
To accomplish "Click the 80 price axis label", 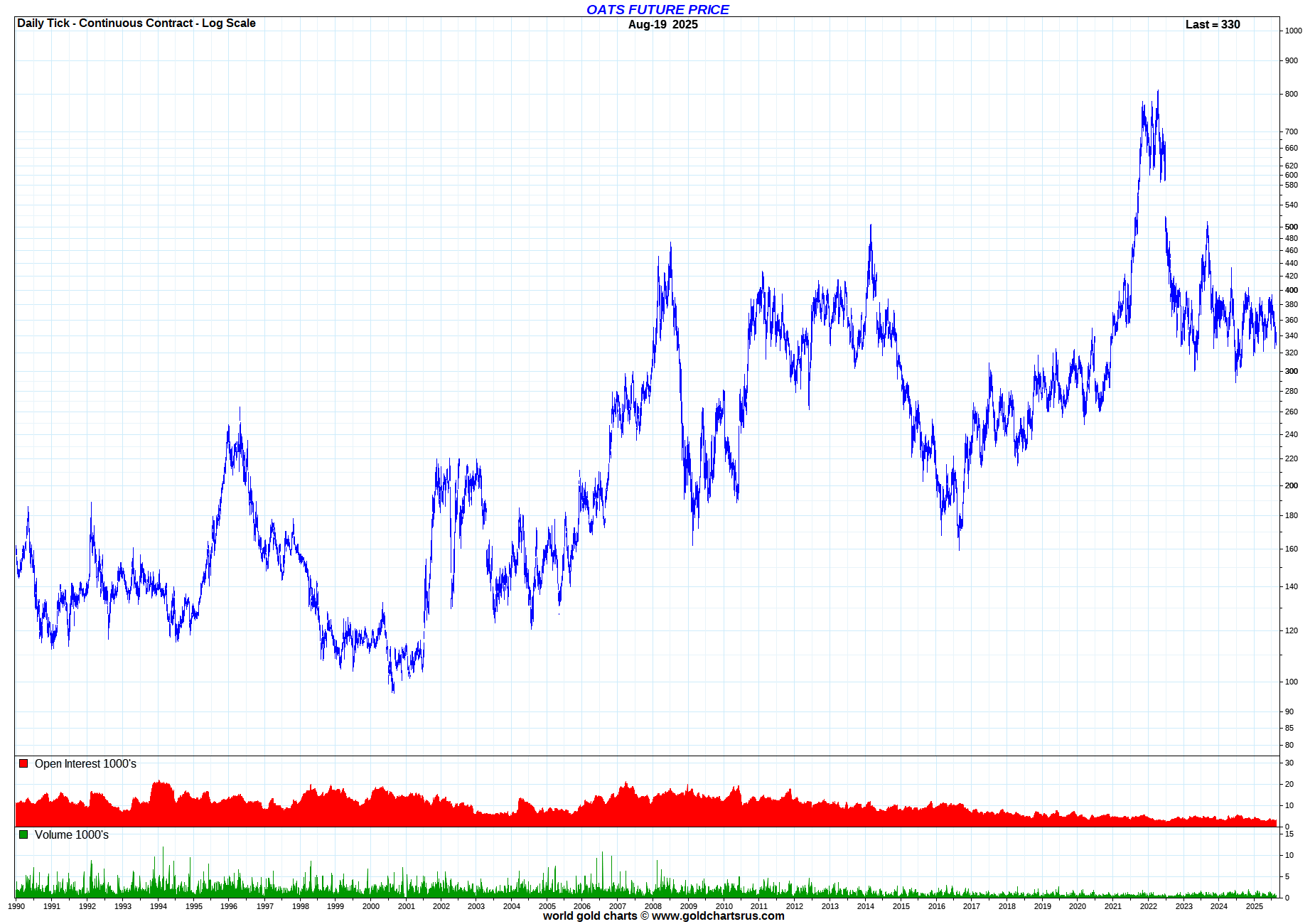I will coord(1289,745).
